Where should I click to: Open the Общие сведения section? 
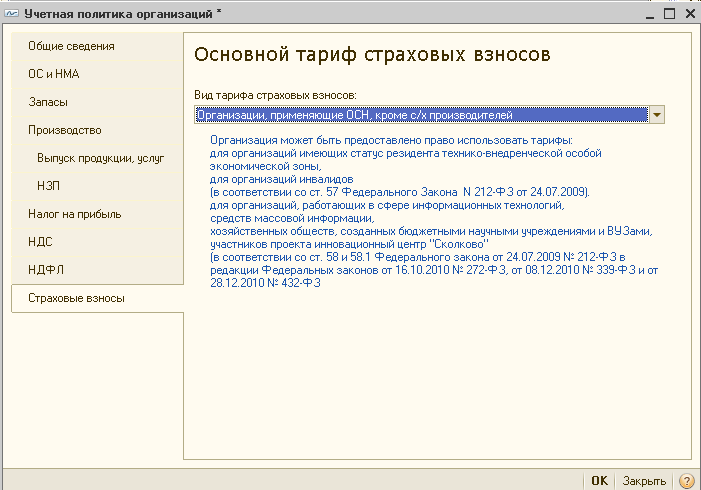click(97, 46)
